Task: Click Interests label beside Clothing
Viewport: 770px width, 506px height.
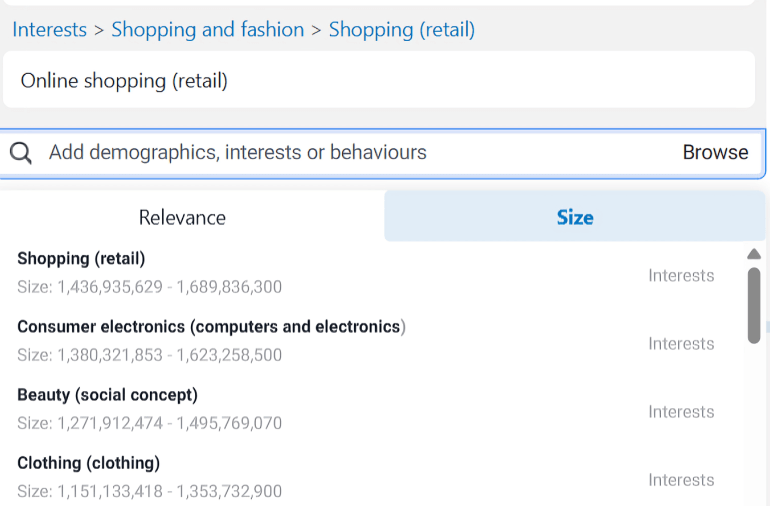Action: click(x=681, y=480)
